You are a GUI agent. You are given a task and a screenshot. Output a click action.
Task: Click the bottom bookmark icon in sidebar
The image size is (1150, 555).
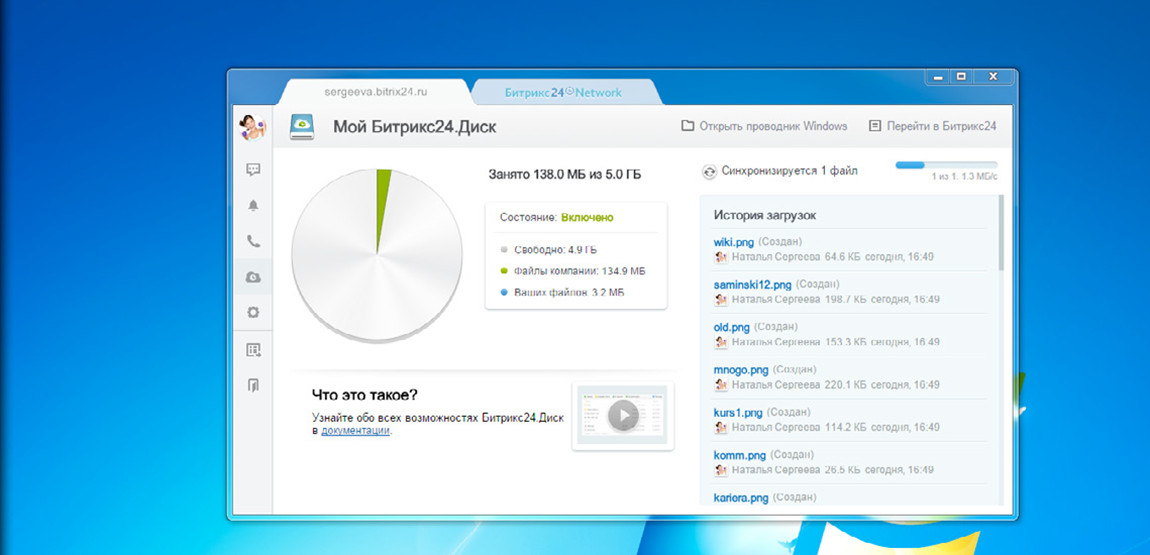(x=253, y=385)
